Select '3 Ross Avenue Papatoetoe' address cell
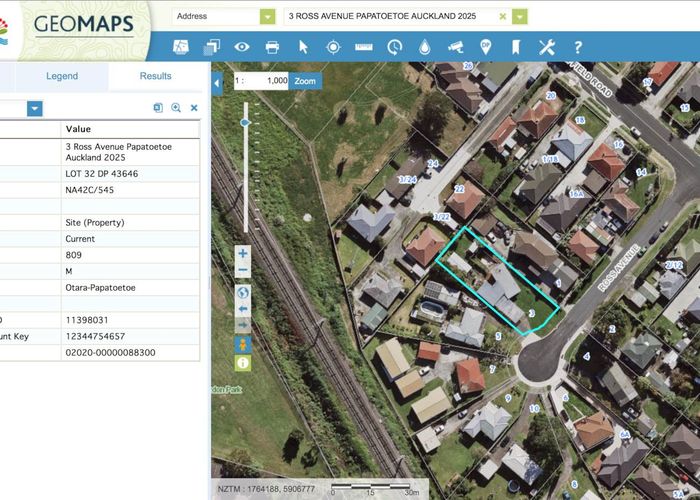 pos(130,152)
